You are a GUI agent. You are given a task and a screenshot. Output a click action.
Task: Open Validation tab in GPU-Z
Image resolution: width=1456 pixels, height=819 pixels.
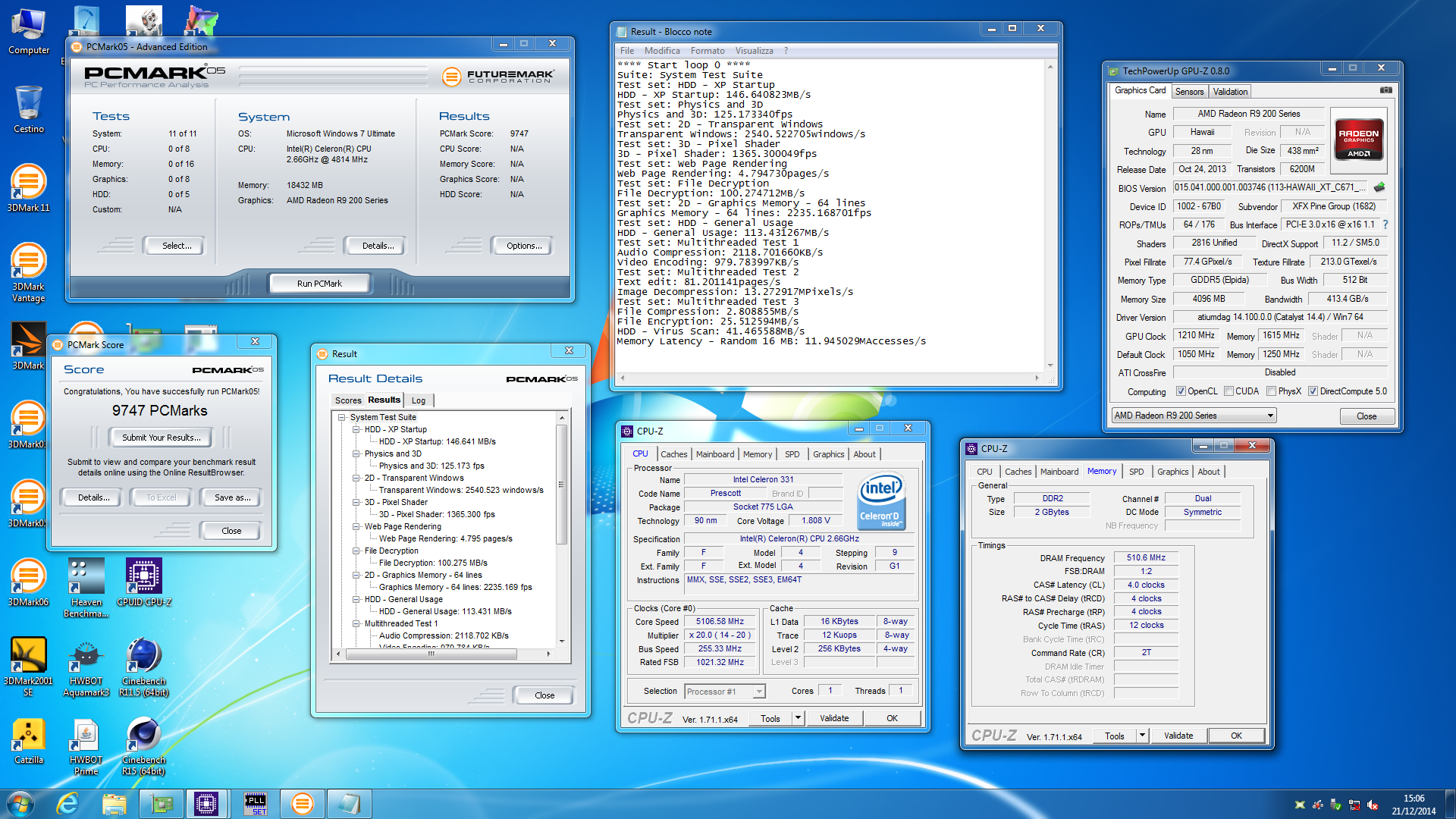(x=1229, y=91)
